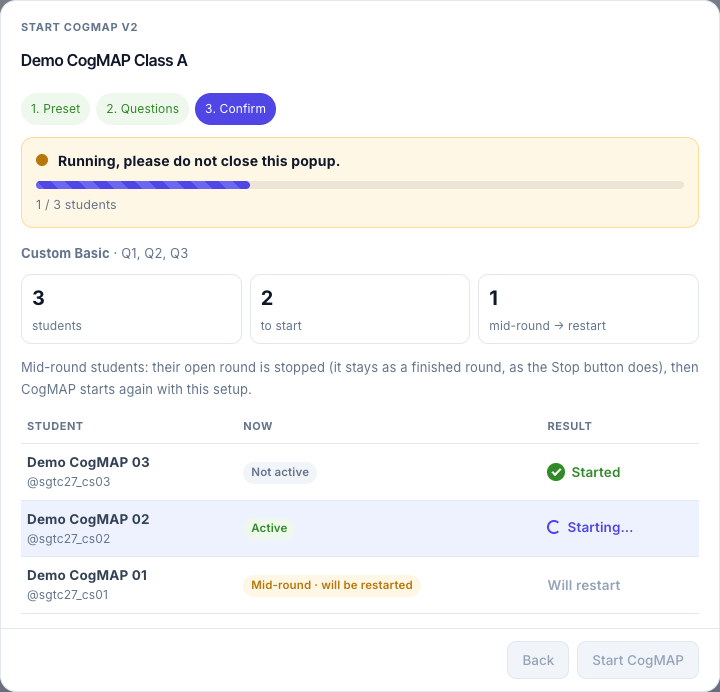Click the 2 to start card
The height and width of the screenshot is (692, 720).
pyautogui.click(x=360, y=309)
